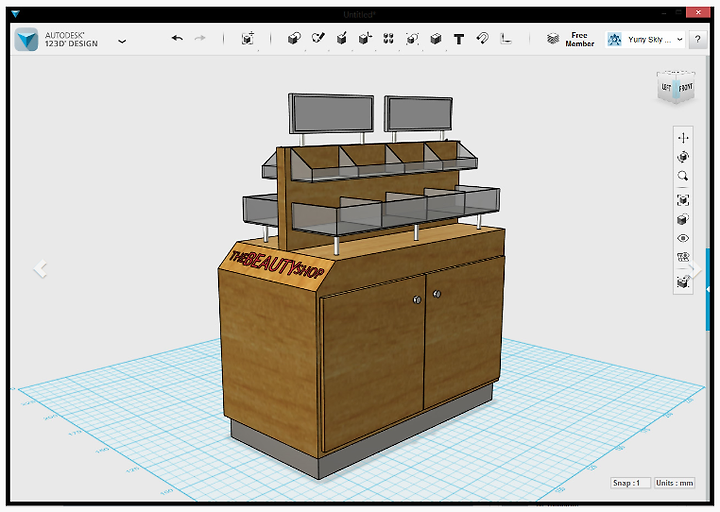This screenshot has width=720, height=512.
Task: Select the Zoom magnifier tool
Action: pos(683,176)
